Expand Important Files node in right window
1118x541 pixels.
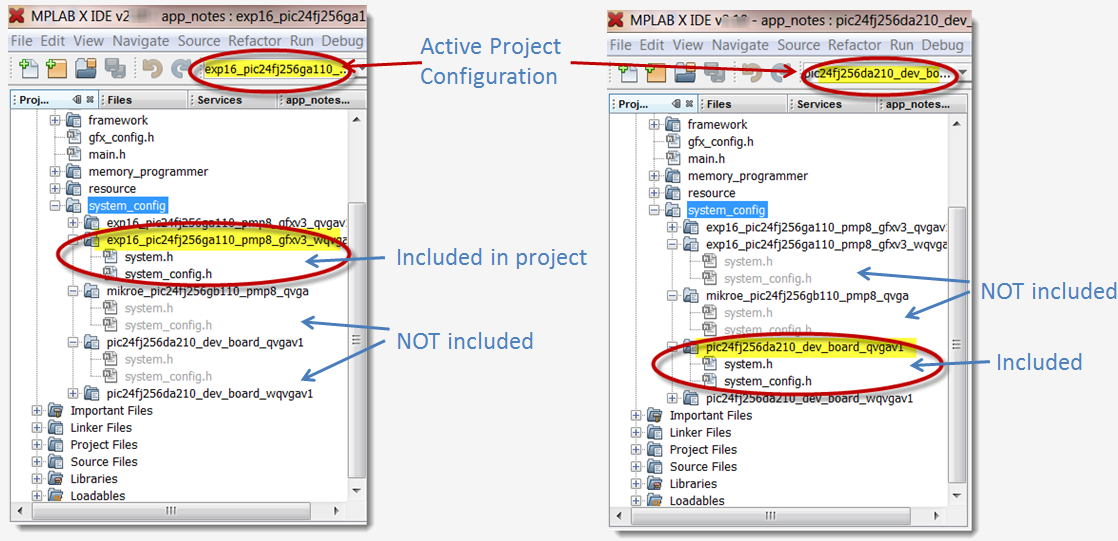637,415
